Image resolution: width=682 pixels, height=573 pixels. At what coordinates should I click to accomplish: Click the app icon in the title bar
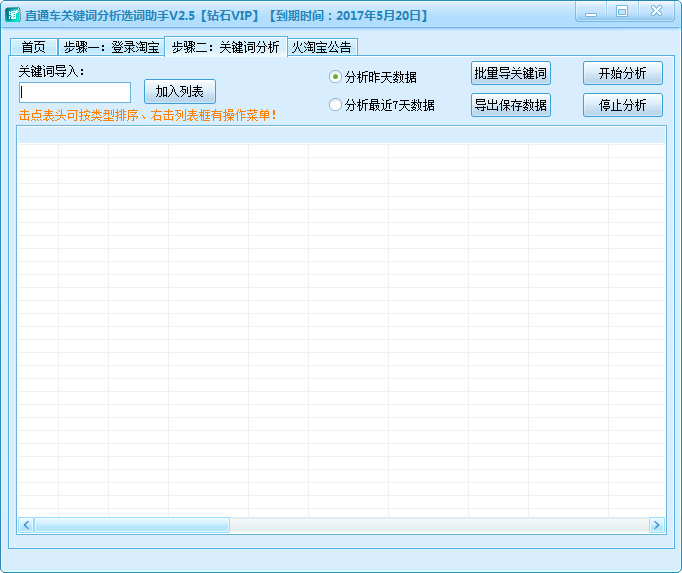point(14,15)
